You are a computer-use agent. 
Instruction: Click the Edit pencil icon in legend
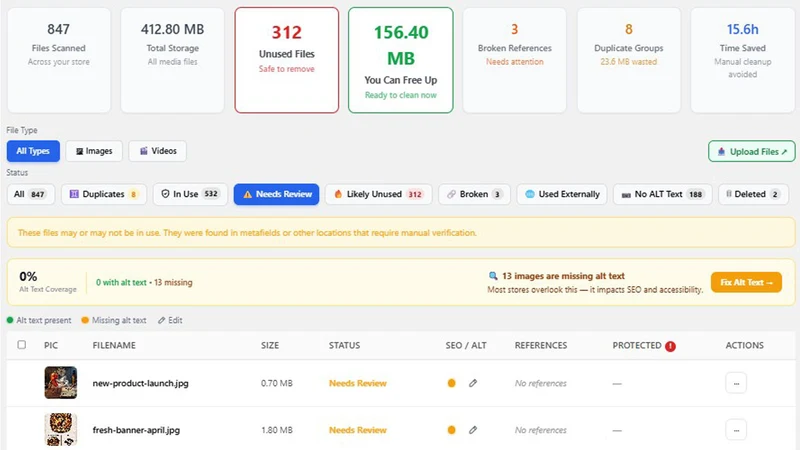click(161, 320)
